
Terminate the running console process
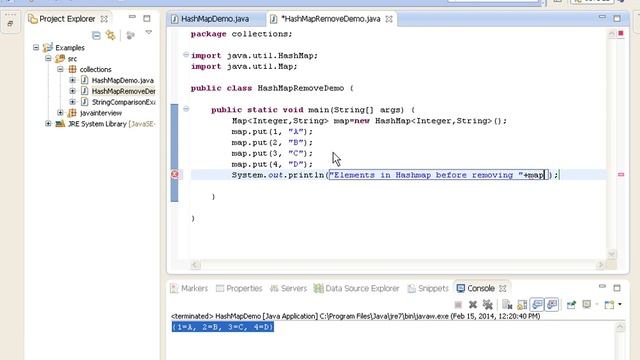tap(458, 304)
